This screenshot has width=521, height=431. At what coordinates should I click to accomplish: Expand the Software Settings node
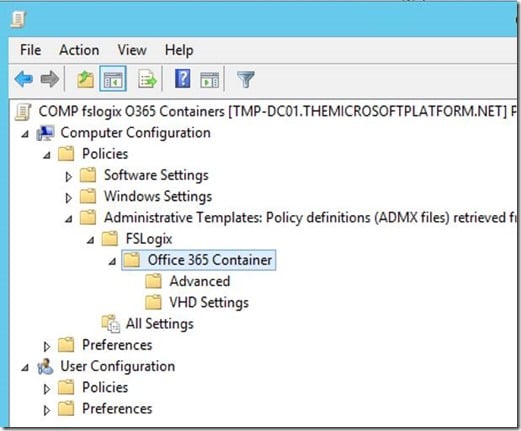(68, 177)
